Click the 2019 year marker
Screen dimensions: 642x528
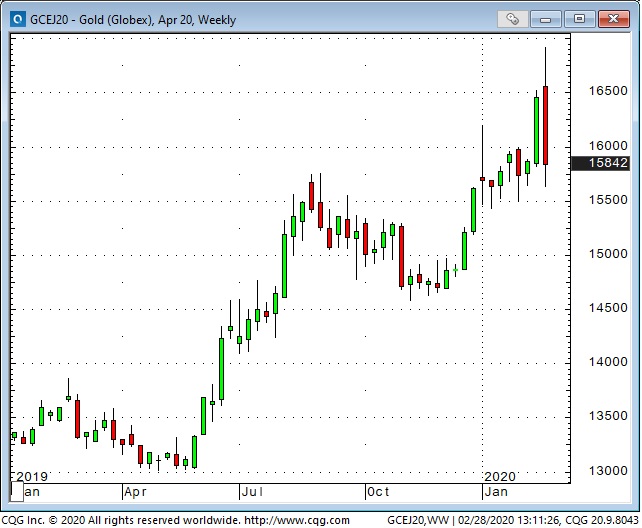[32, 477]
